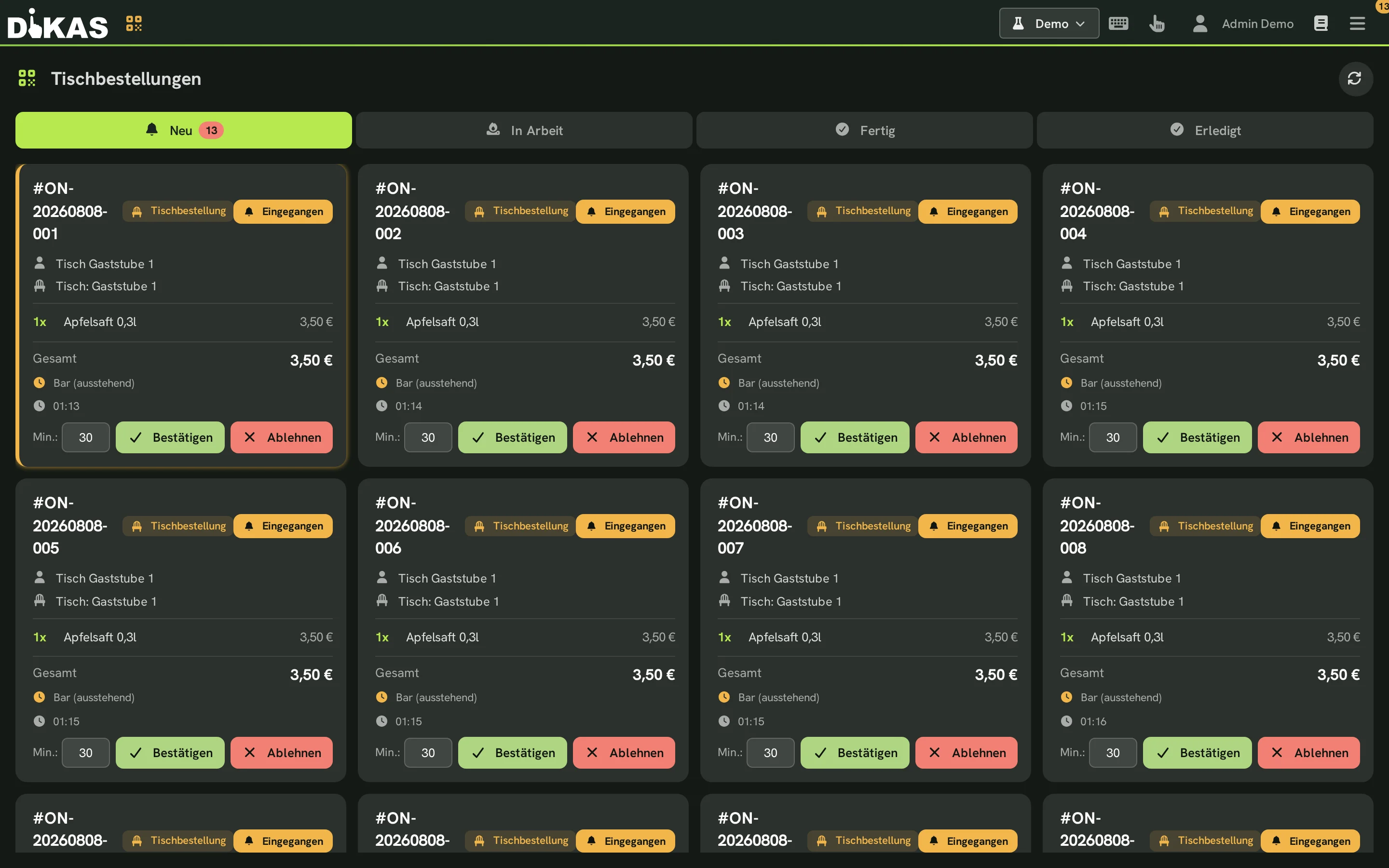
Task: Click Tischbestellung badge on order 007
Action: point(863,526)
